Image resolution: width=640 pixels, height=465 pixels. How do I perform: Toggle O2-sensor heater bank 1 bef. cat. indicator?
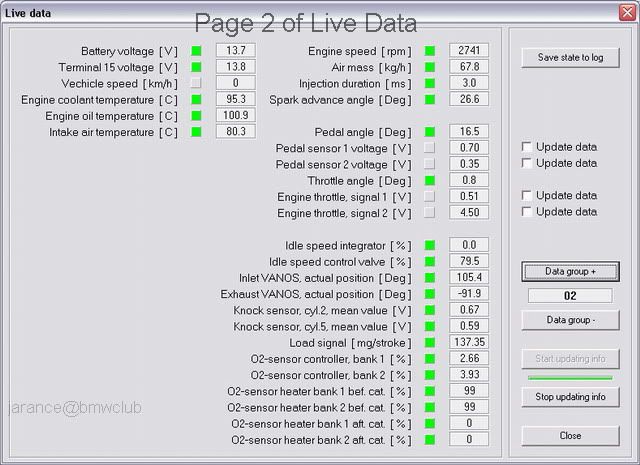click(430, 391)
